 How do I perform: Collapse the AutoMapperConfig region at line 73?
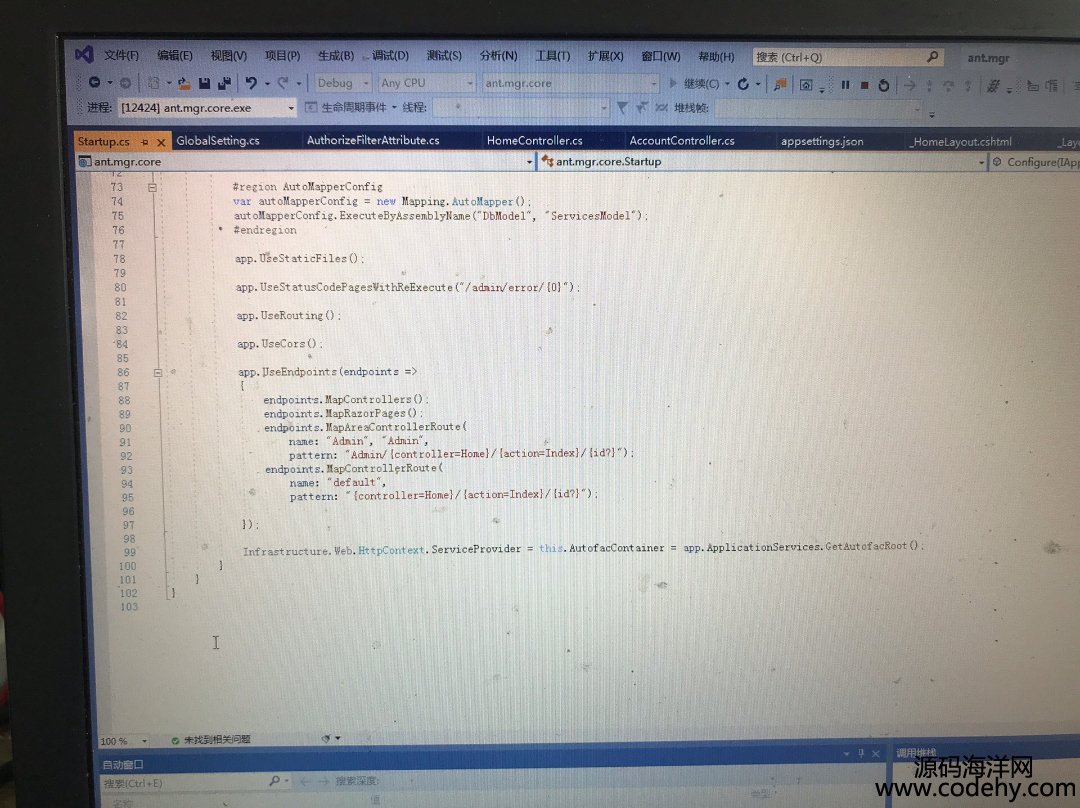(153, 187)
